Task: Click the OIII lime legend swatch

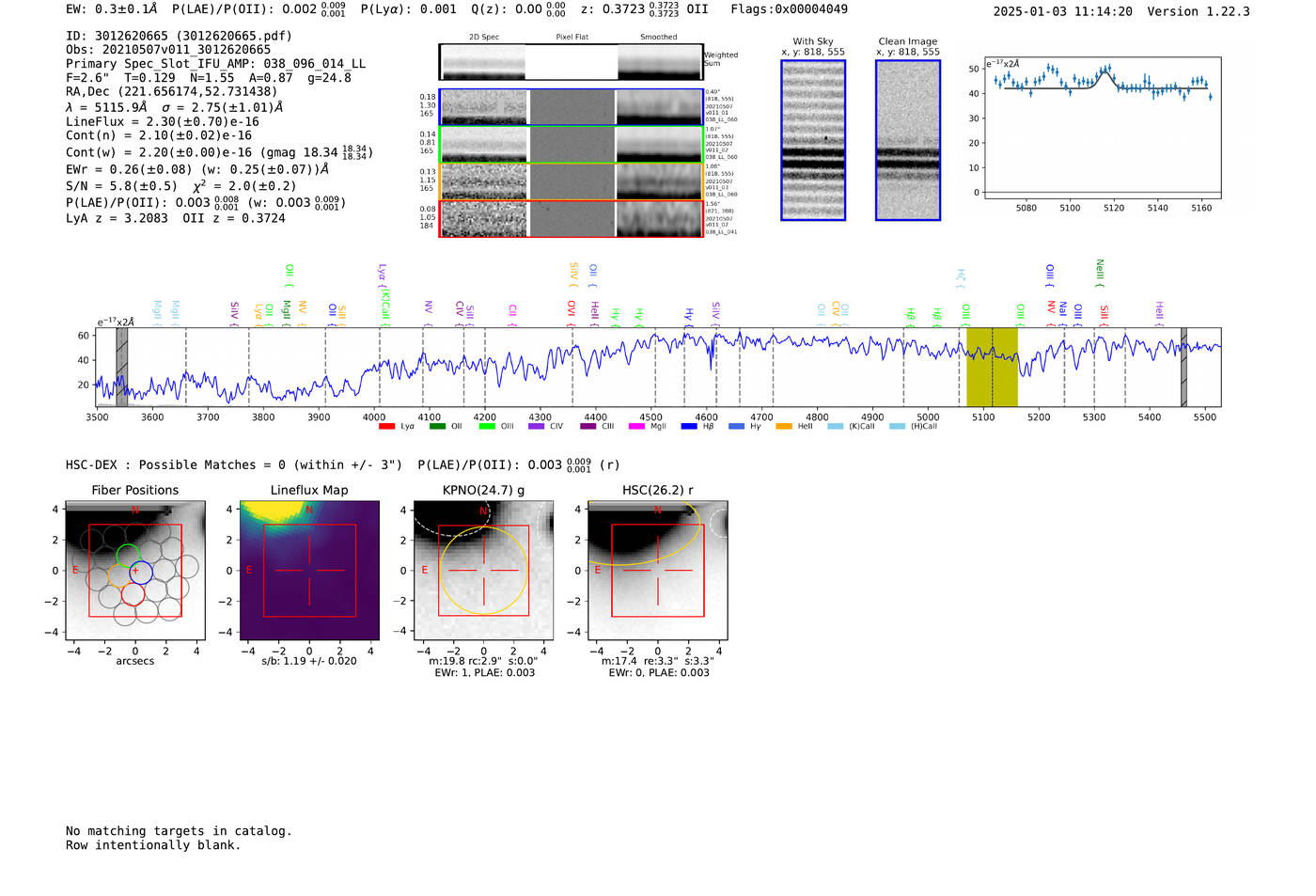Action: (487, 426)
